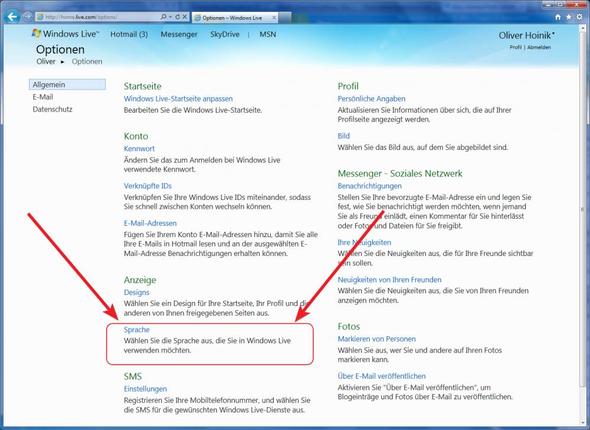Click the browser Forward arrow button
The width and height of the screenshot is (590, 430).
tap(27, 17)
